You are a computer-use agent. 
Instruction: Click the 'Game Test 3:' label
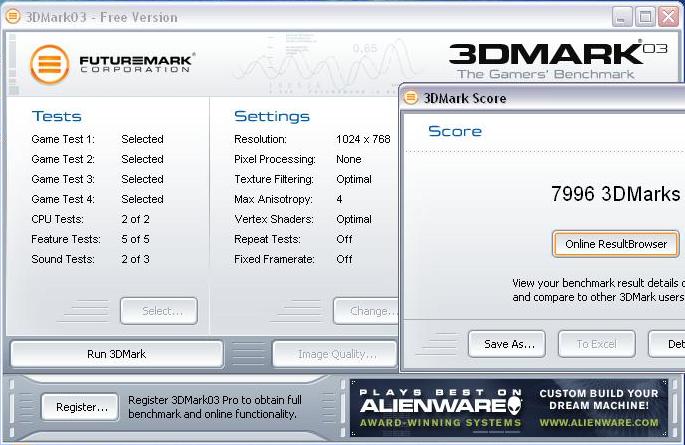pos(63,179)
